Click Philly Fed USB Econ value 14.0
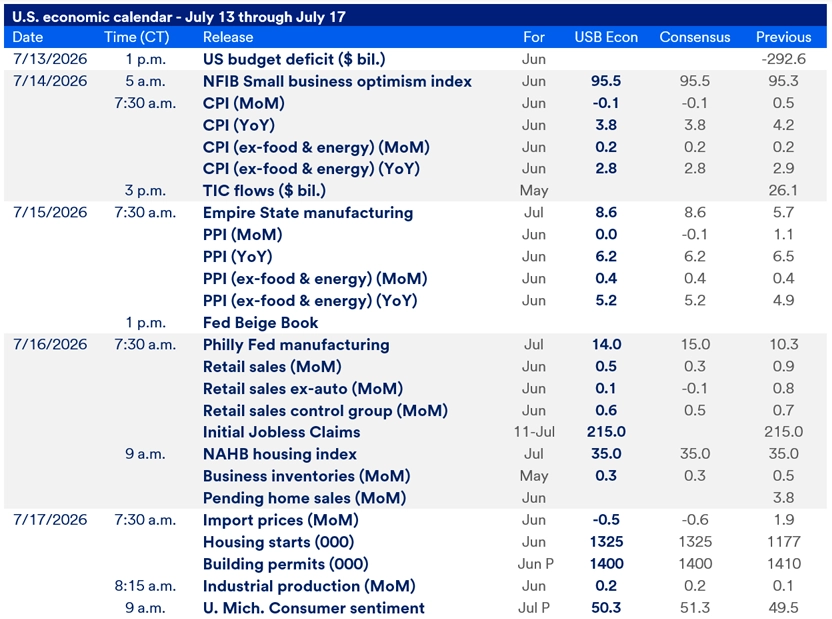 (606, 344)
